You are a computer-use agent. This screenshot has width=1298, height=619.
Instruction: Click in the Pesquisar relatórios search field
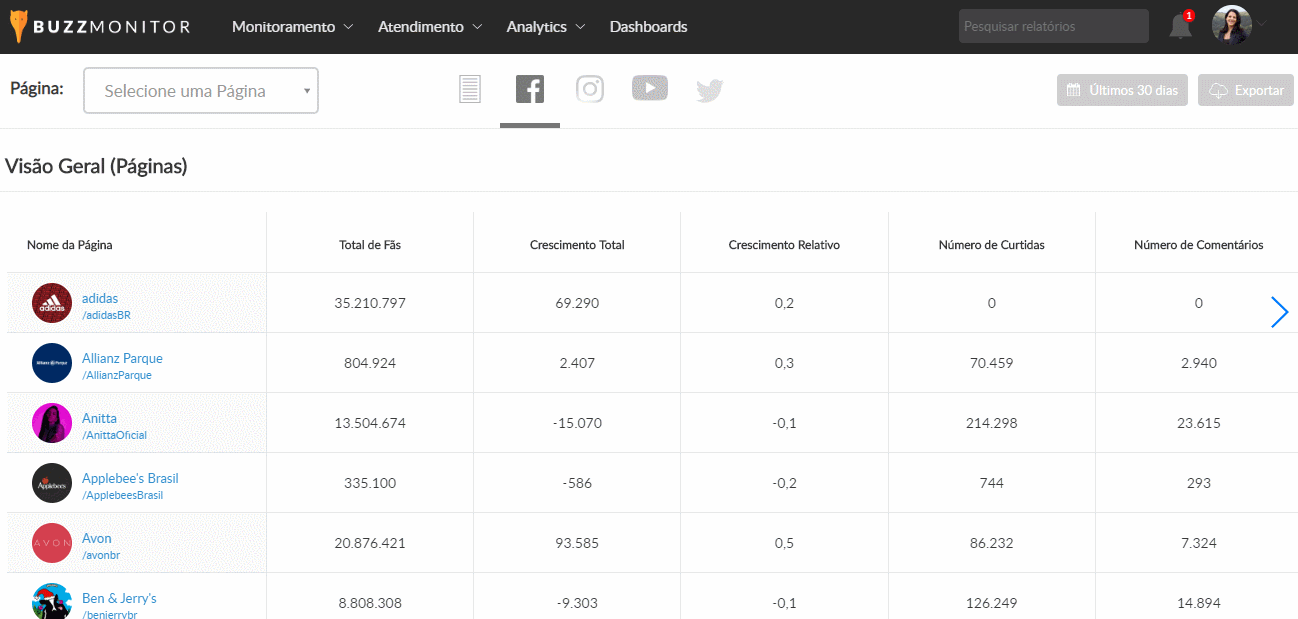tap(1053, 26)
